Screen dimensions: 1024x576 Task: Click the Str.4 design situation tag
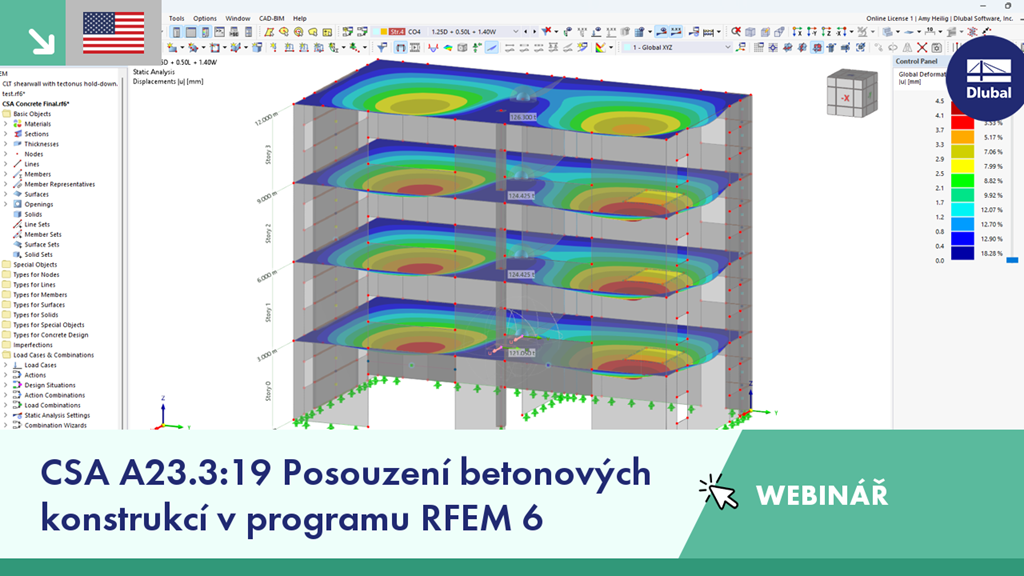(397, 31)
